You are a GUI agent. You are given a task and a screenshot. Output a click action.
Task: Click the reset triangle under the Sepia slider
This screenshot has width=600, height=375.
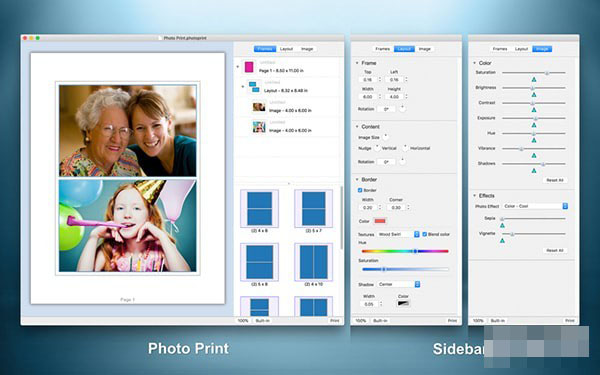(502, 225)
